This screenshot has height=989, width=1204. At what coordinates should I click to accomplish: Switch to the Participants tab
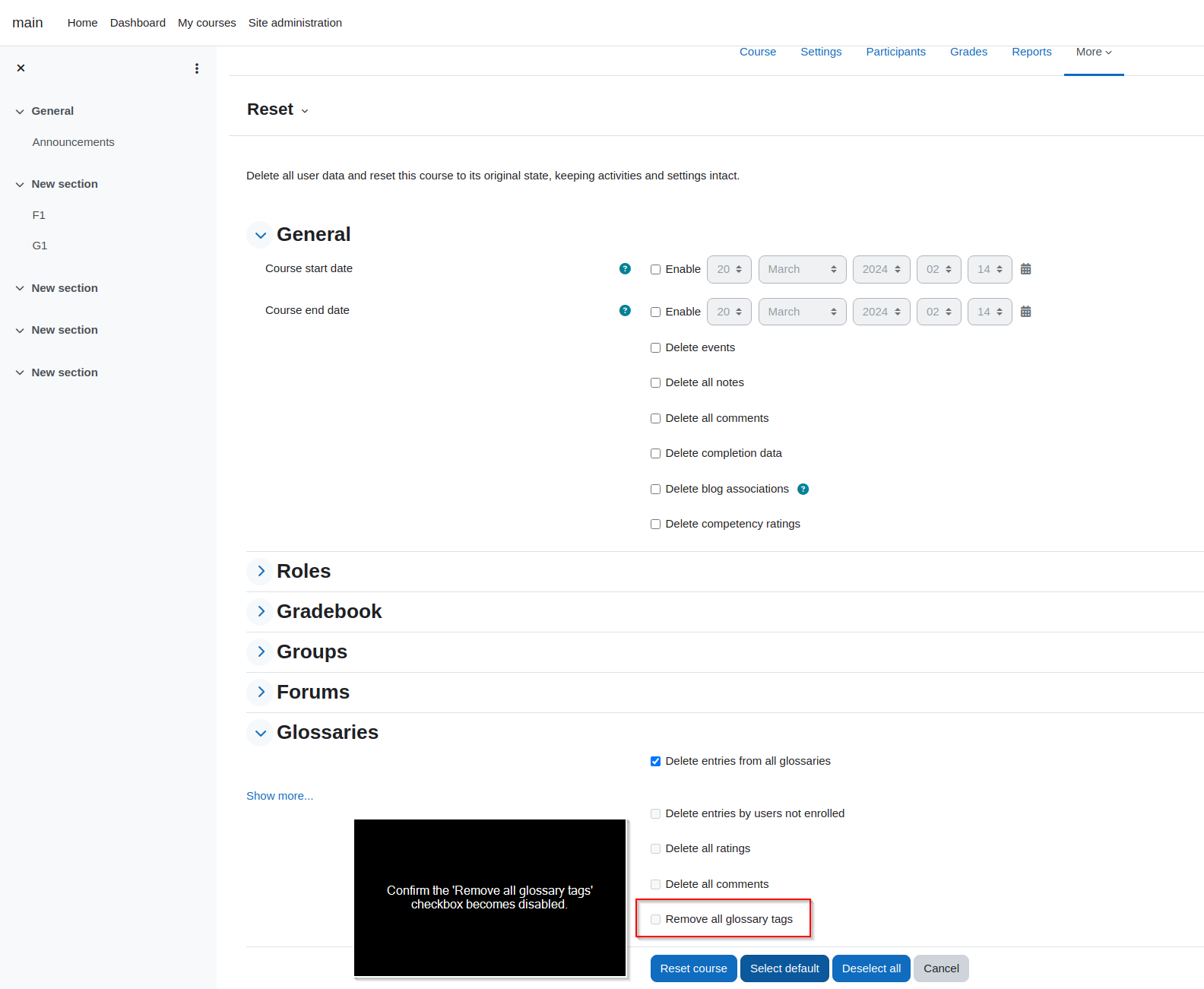[x=895, y=52]
